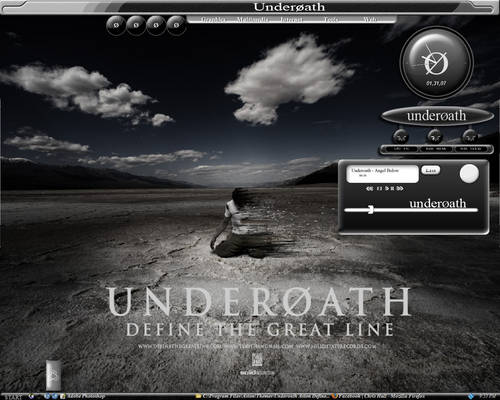Open the Graphics menu in top bar
Image resolution: width=500 pixels, height=400 pixels.
213,19
